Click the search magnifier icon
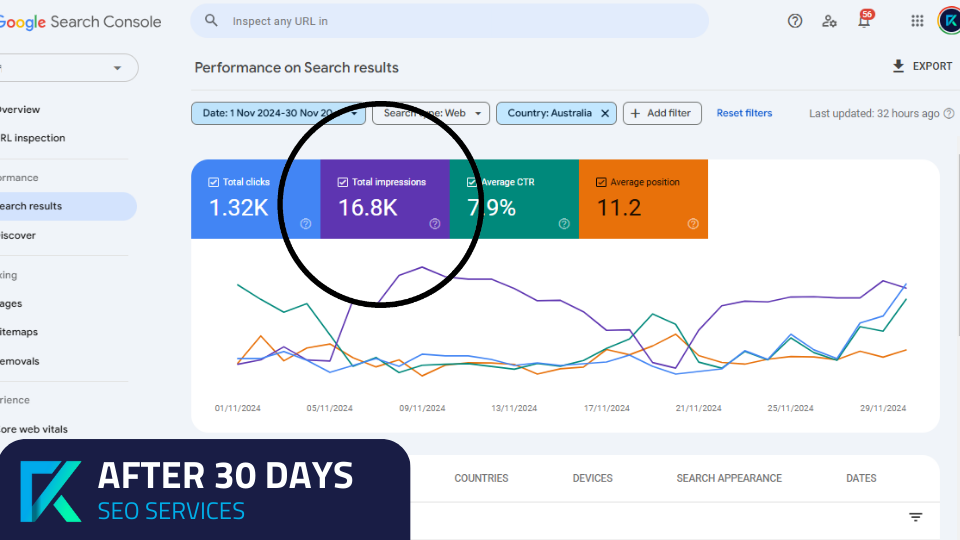 click(211, 21)
